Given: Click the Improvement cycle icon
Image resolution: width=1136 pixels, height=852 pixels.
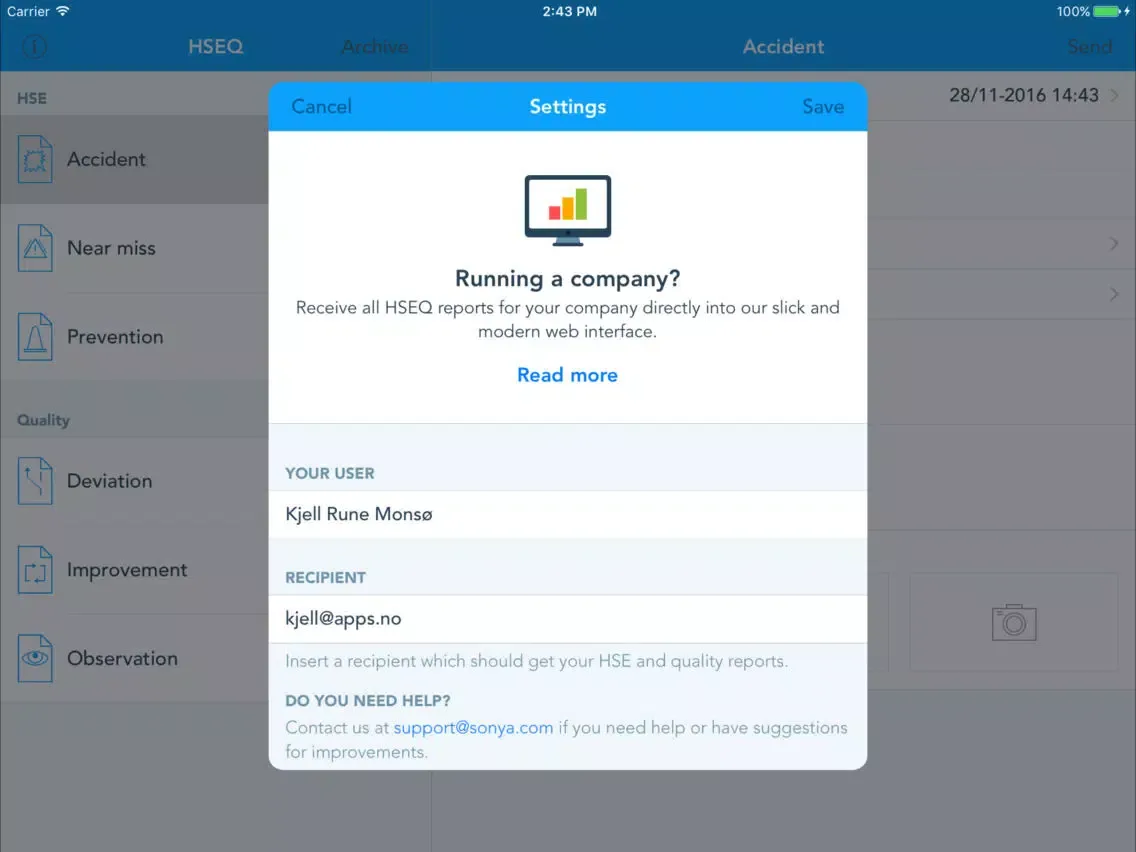Looking at the screenshot, I should click(x=35, y=570).
